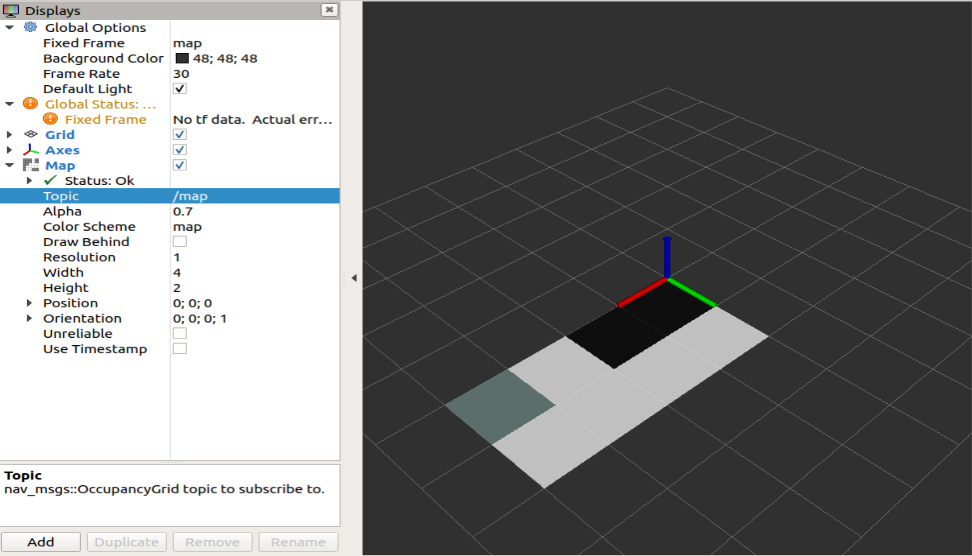Collapse the Global Options section

[x=9, y=27]
